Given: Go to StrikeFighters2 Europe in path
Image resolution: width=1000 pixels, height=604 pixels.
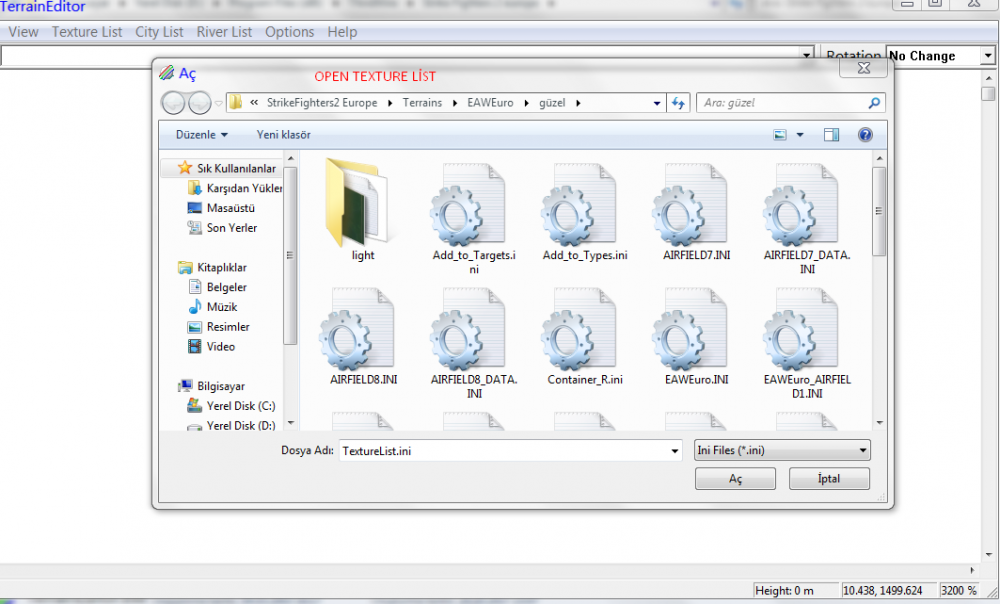Looking at the screenshot, I should coord(321,103).
